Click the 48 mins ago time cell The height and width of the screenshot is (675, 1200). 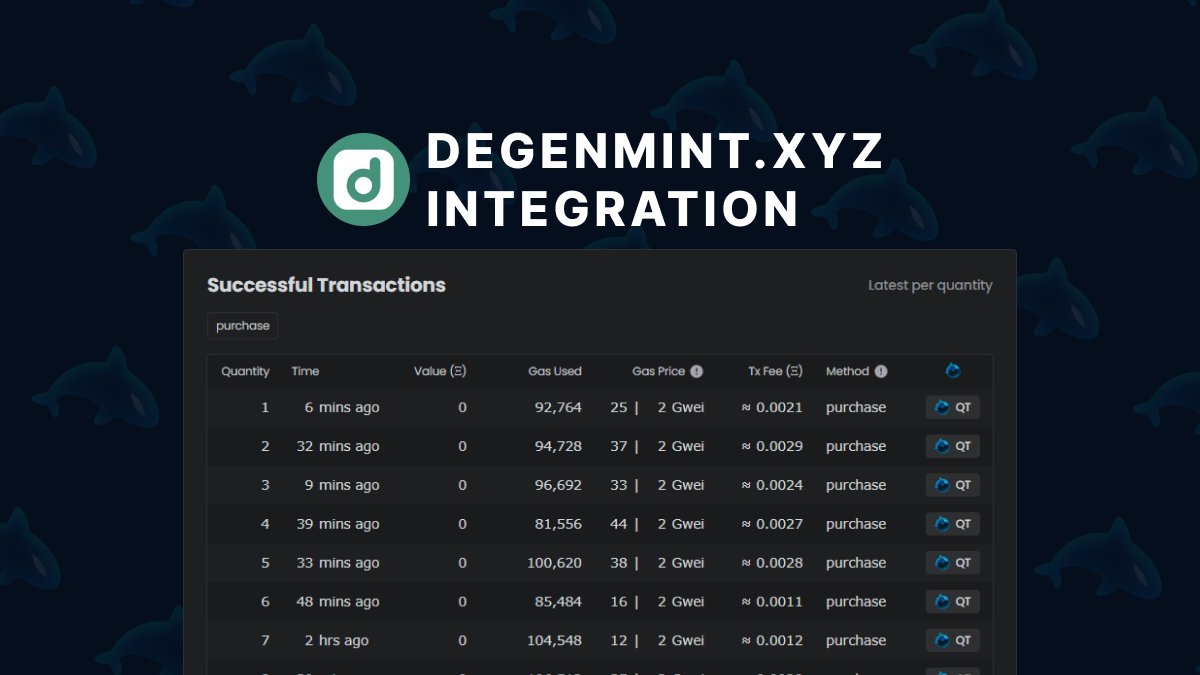tap(338, 602)
